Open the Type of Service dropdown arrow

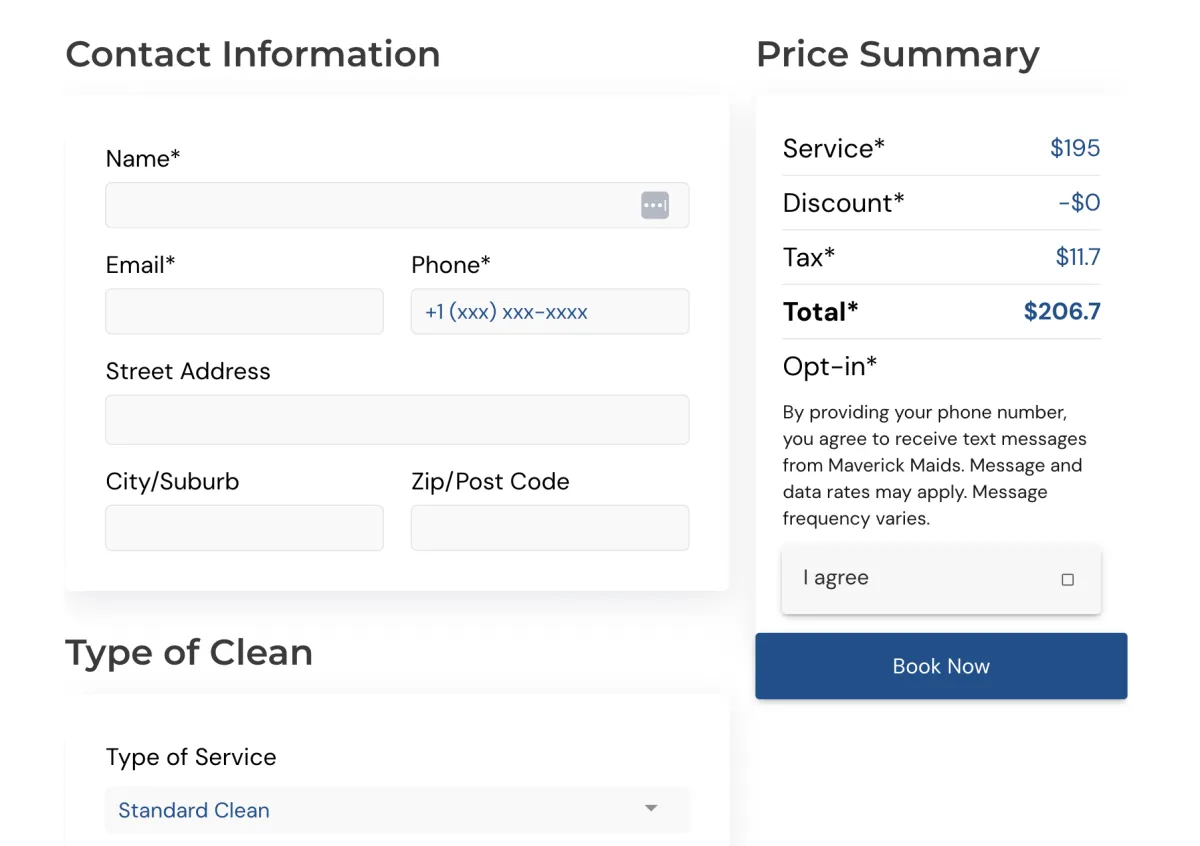pos(651,809)
